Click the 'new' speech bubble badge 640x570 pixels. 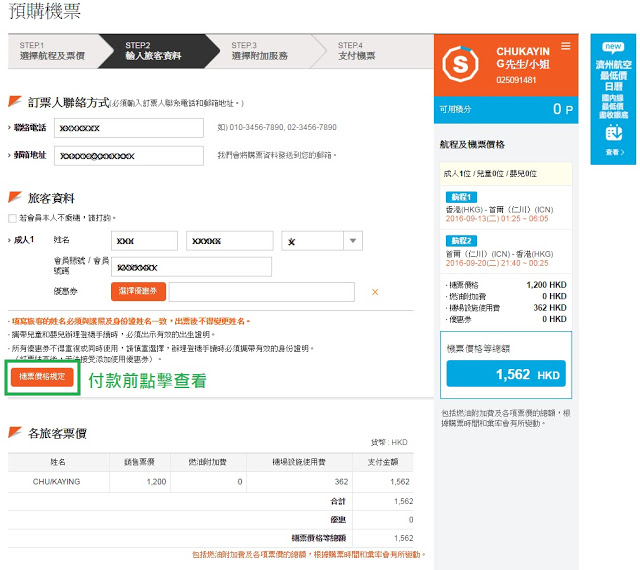[x=613, y=46]
